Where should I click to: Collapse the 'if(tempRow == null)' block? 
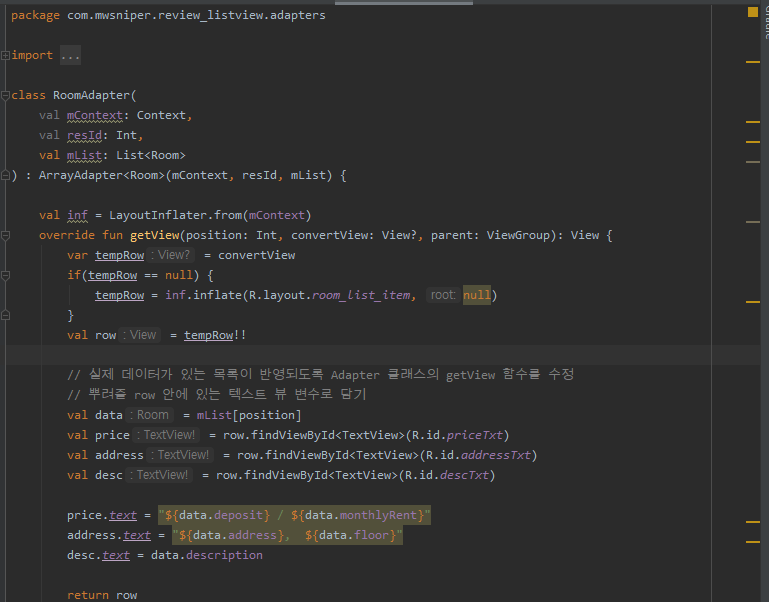tap(5, 275)
